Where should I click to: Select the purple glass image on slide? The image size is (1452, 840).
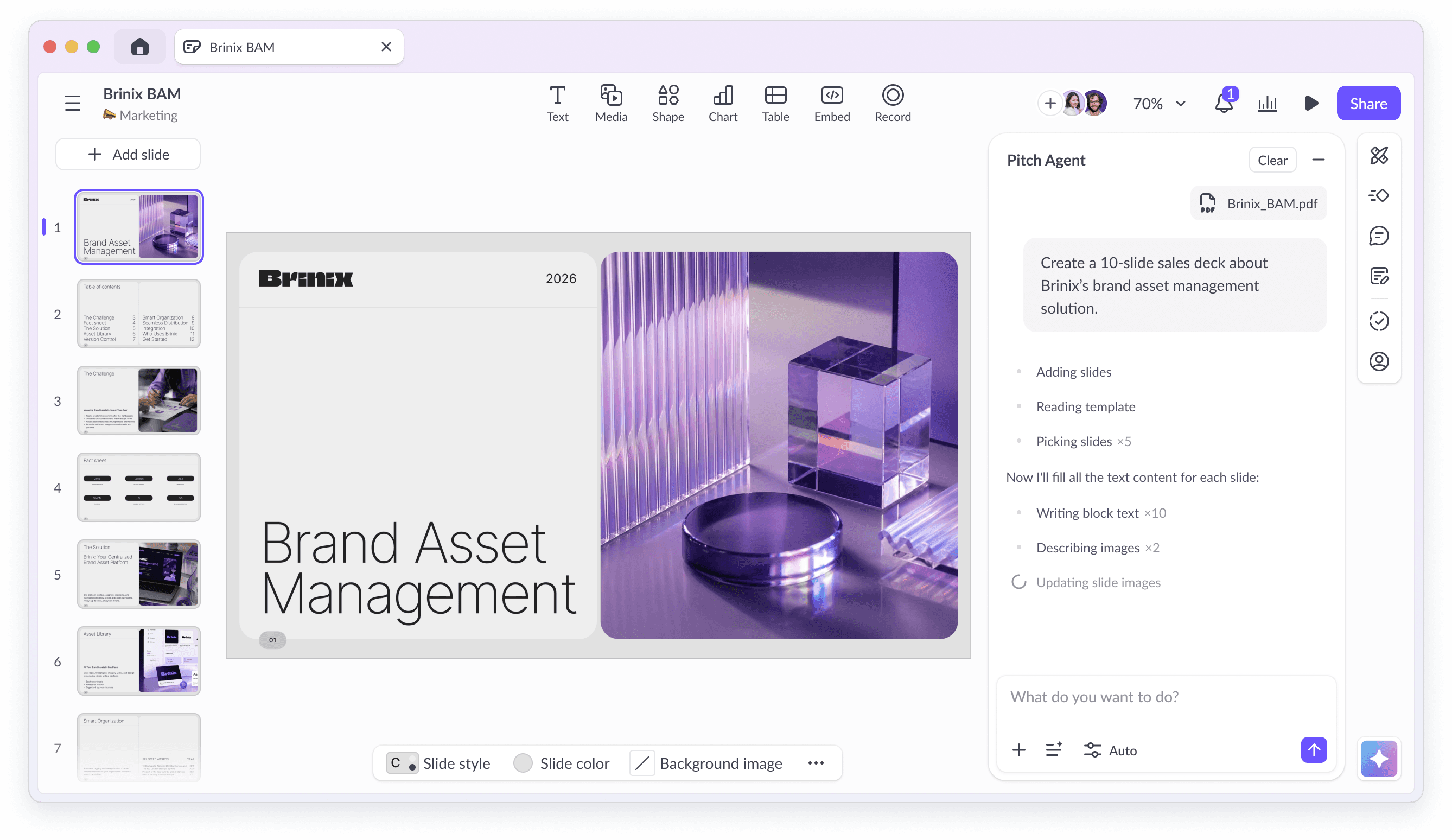pos(779,445)
